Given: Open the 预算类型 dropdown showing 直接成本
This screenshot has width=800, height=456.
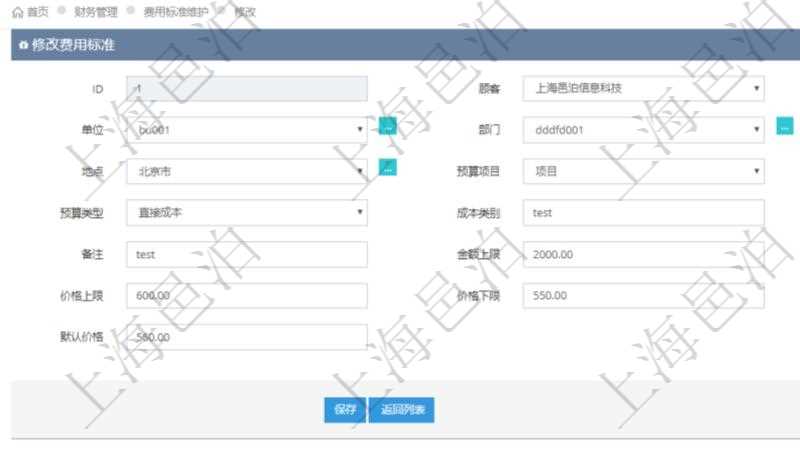Looking at the screenshot, I should pos(247,213).
